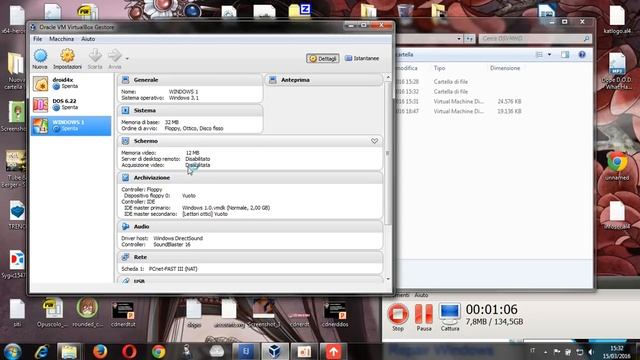
Task: Open Firefox from the taskbar
Action: (x=100, y=351)
